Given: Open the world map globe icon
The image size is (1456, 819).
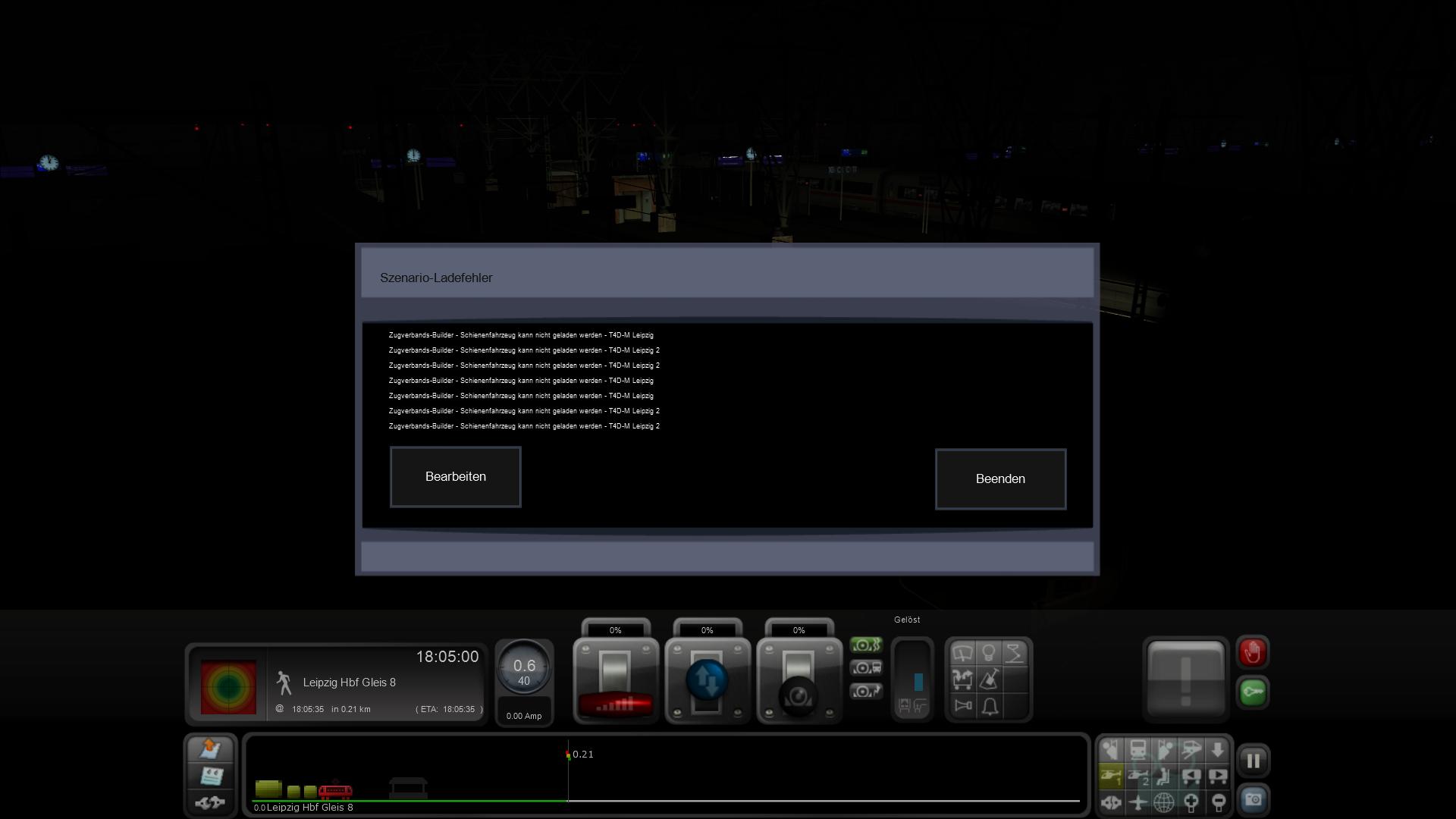Looking at the screenshot, I should click(1163, 802).
